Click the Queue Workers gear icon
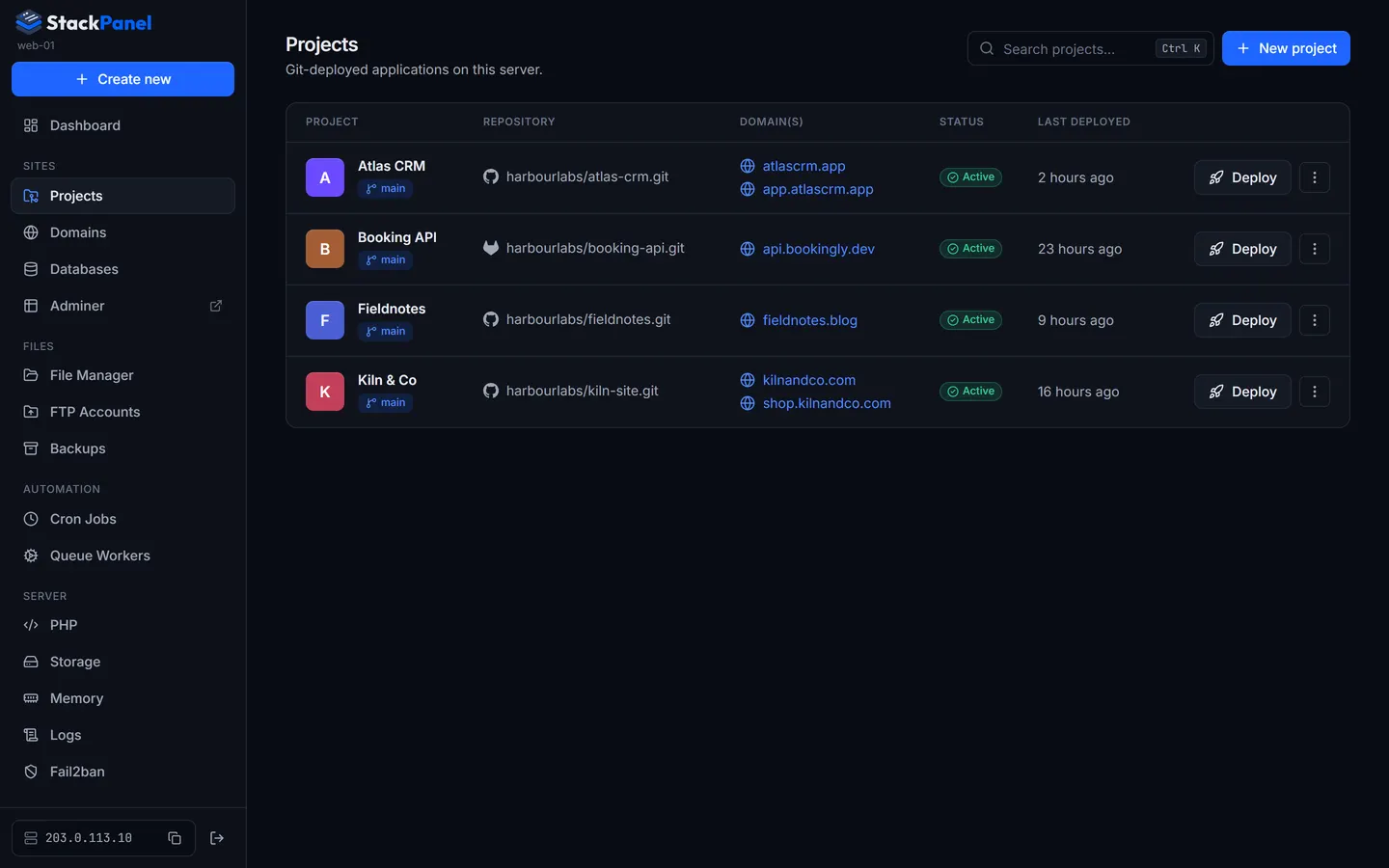 tap(31, 556)
